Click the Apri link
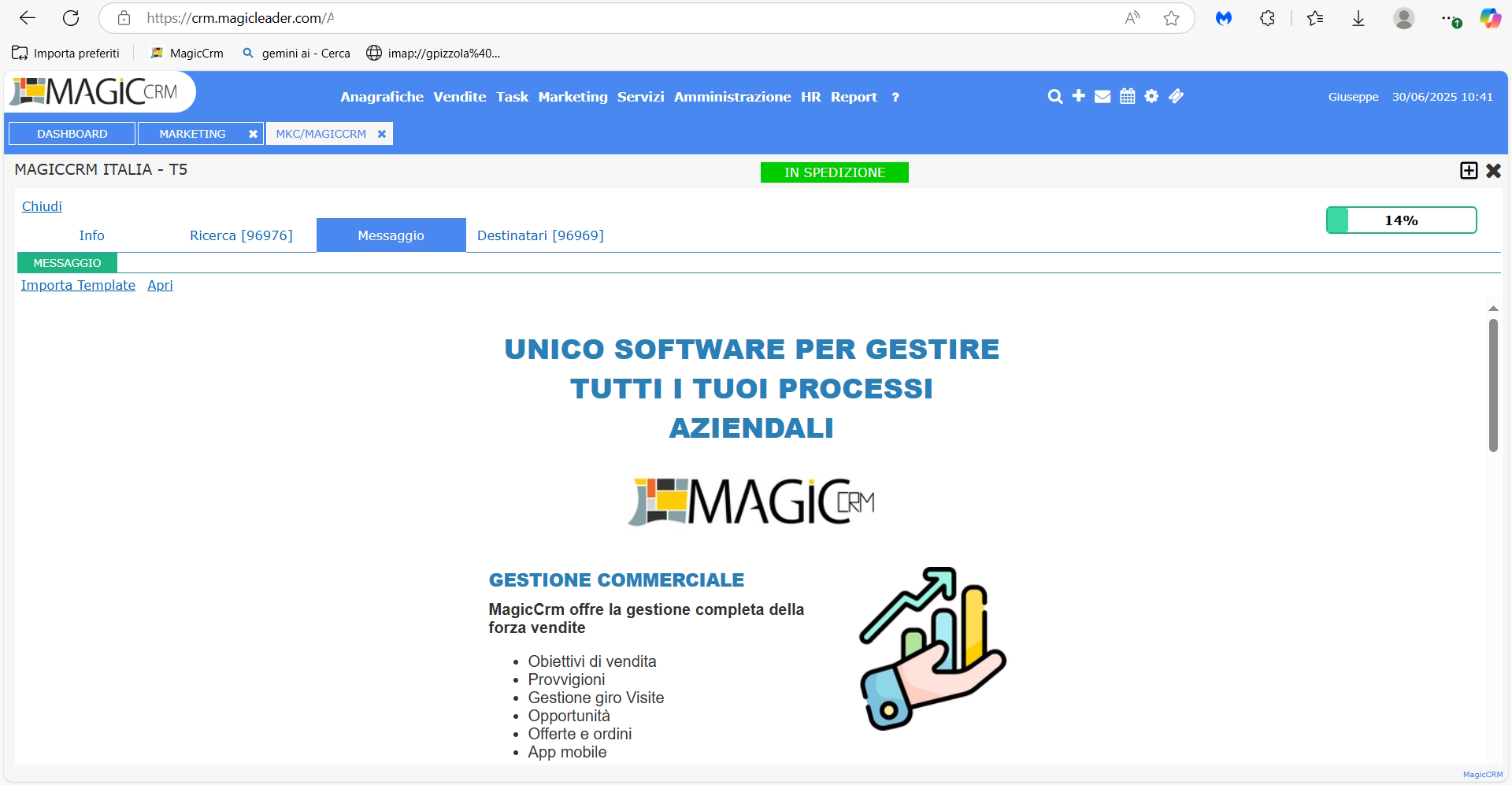The width and height of the screenshot is (1512, 785). (x=160, y=285)
